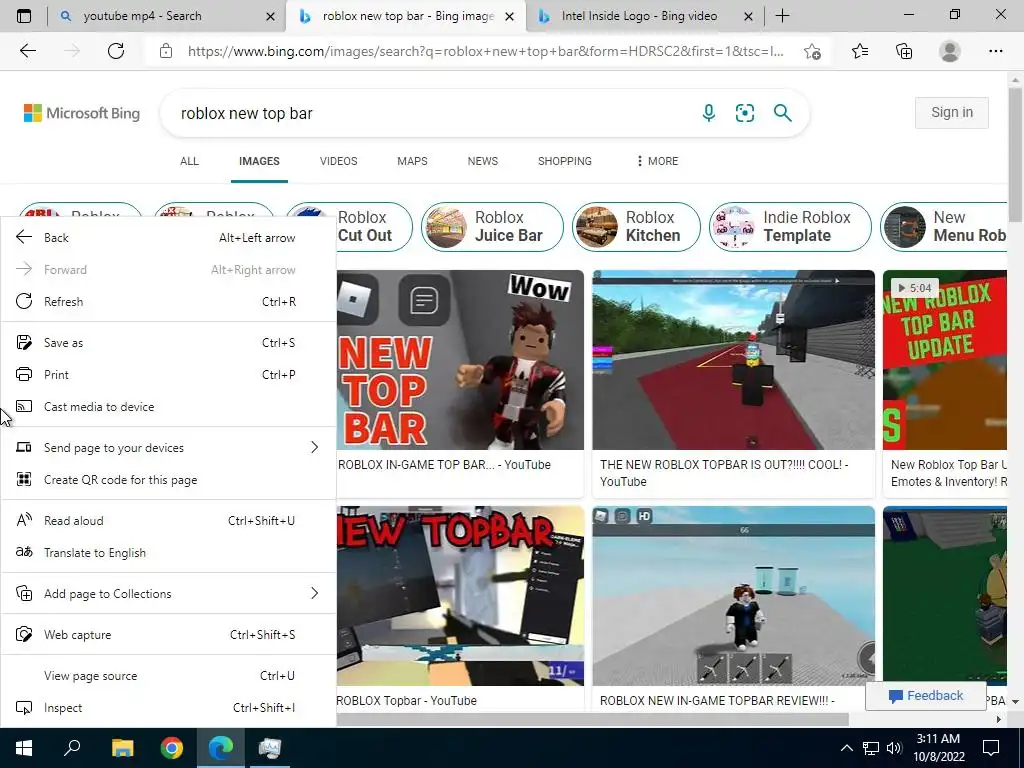This screenshot has width=1024, height=768.
Task: Open the NEW TOP BAR Wow thumbnail
Action: tap(460, 360)
